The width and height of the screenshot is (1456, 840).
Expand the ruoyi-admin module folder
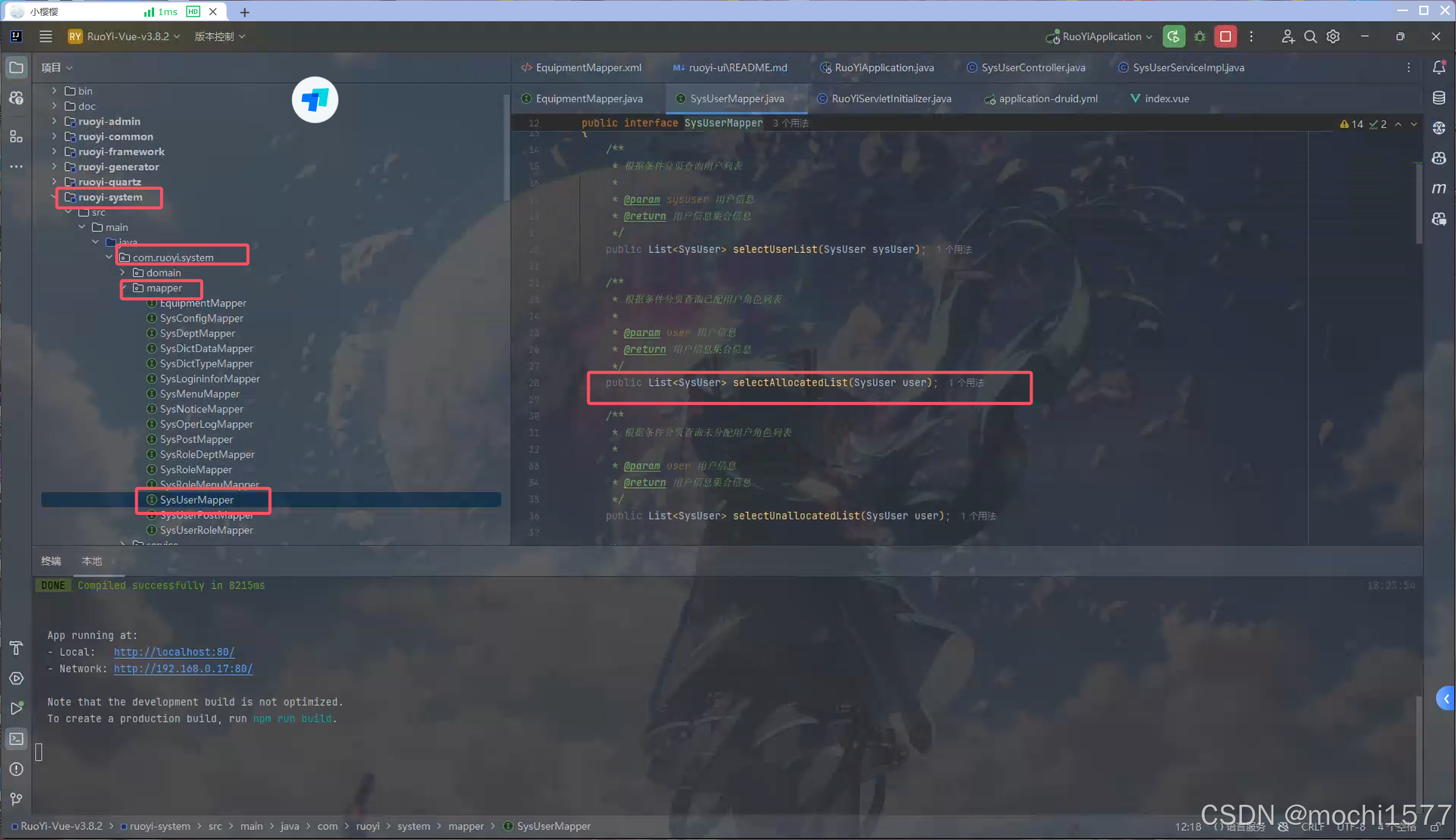point(55,121)
